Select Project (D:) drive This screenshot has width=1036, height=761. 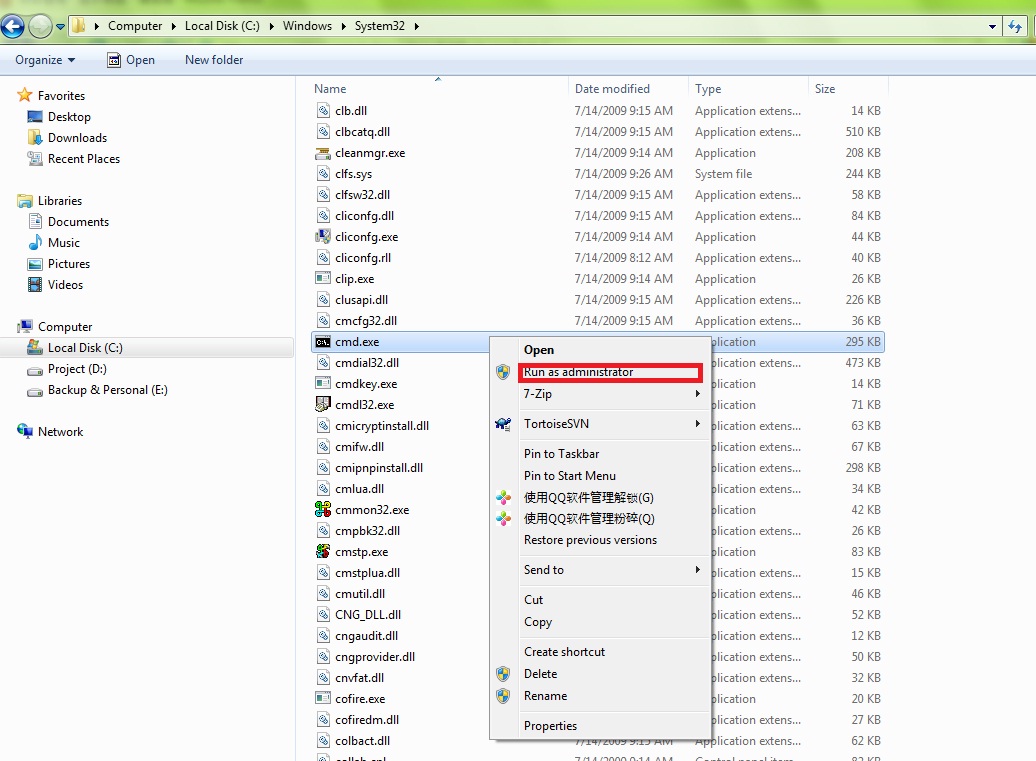click(77, 369)
